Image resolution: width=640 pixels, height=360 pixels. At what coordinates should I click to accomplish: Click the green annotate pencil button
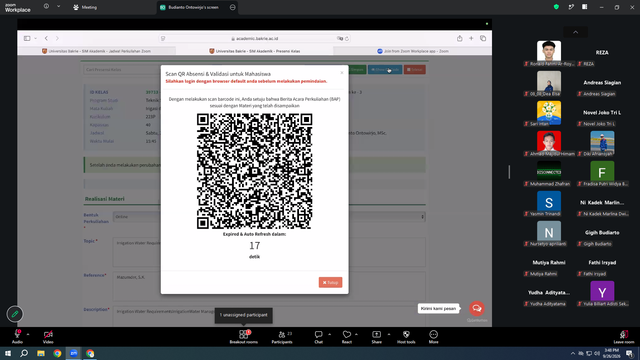15,314
